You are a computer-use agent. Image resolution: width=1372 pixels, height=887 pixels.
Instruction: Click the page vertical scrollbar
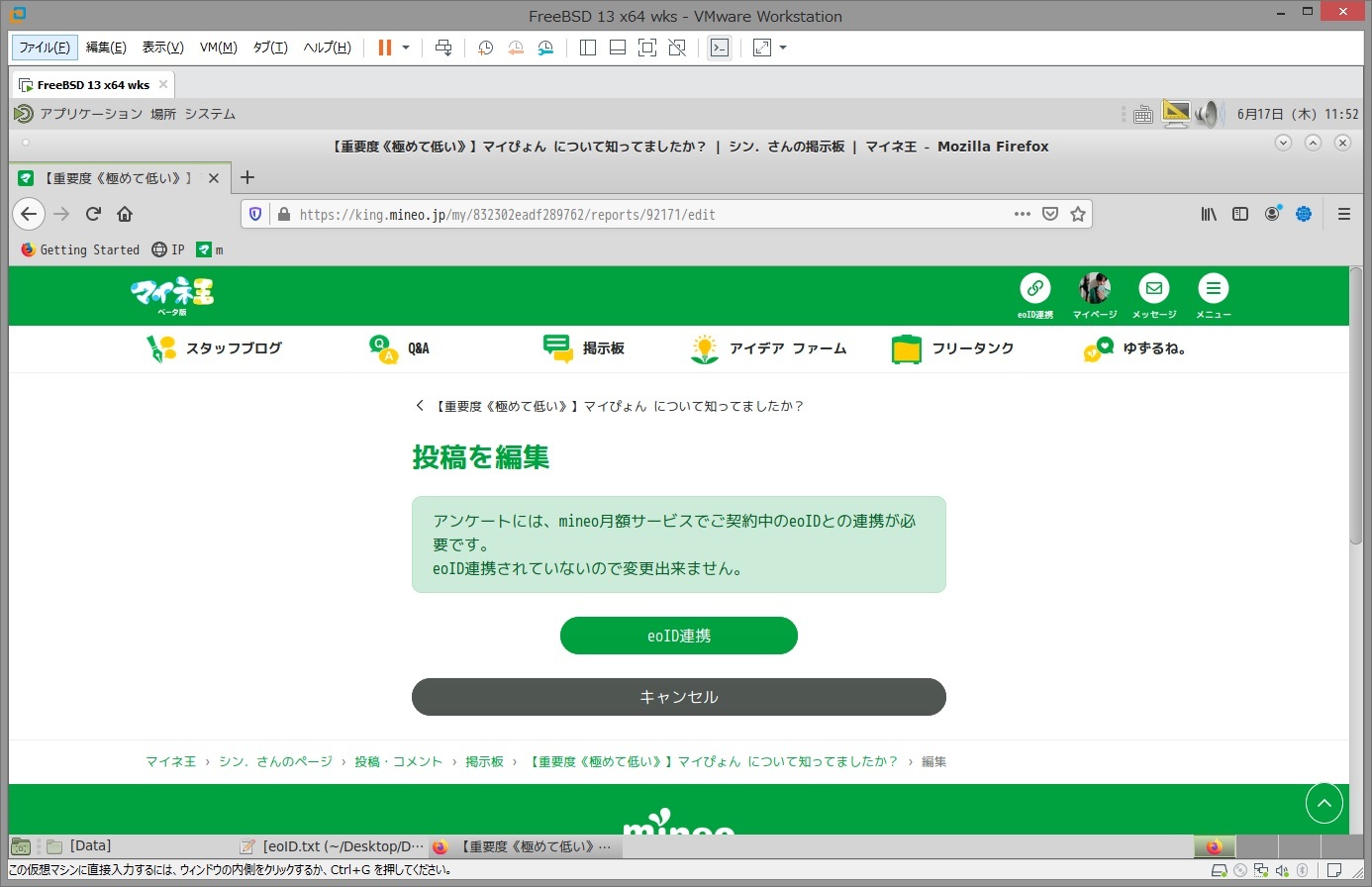click(x=1355, y=445)
